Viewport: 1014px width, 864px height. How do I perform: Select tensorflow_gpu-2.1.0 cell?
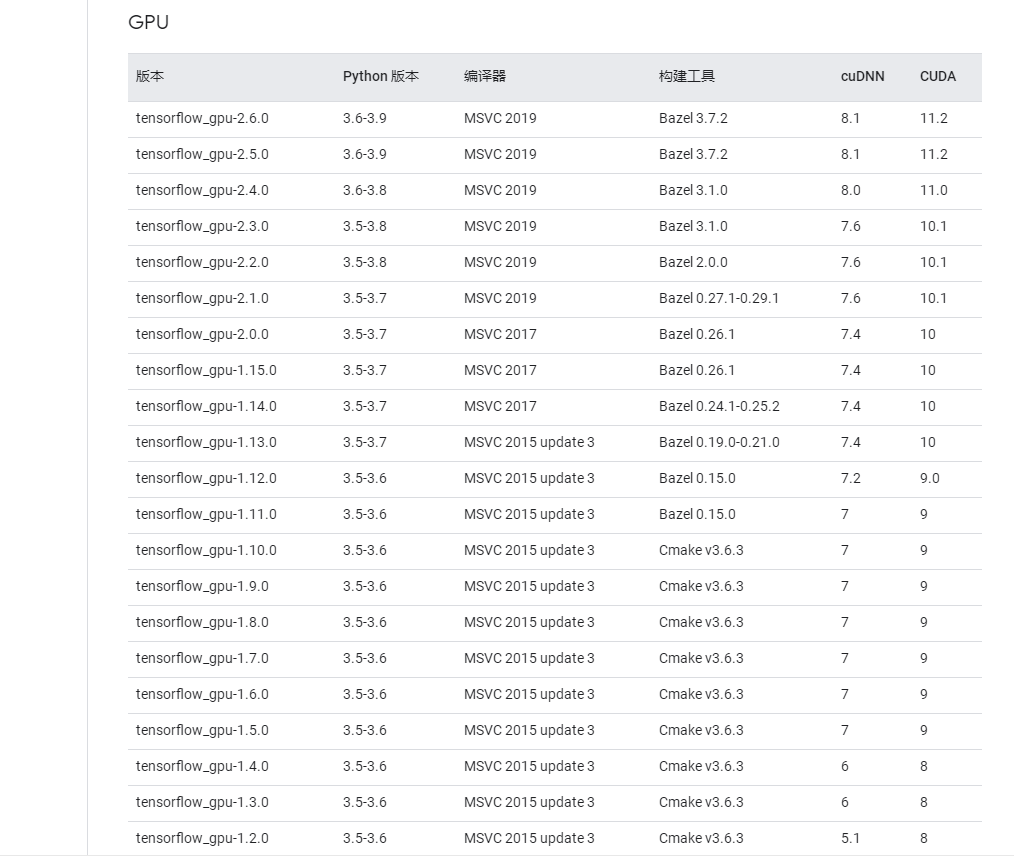[202, 299]
